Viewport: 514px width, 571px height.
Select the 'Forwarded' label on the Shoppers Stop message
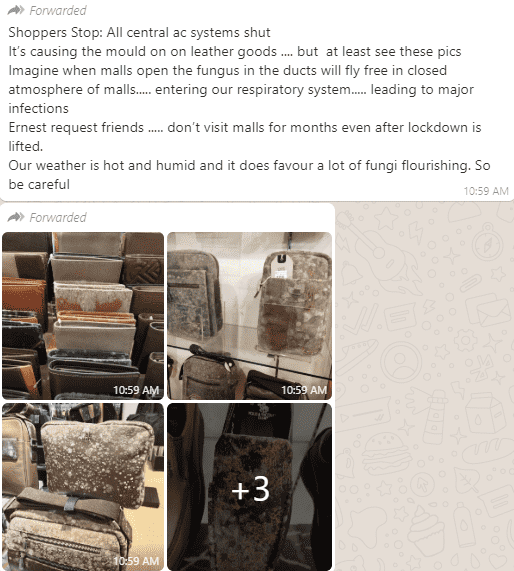pos(58,11)
